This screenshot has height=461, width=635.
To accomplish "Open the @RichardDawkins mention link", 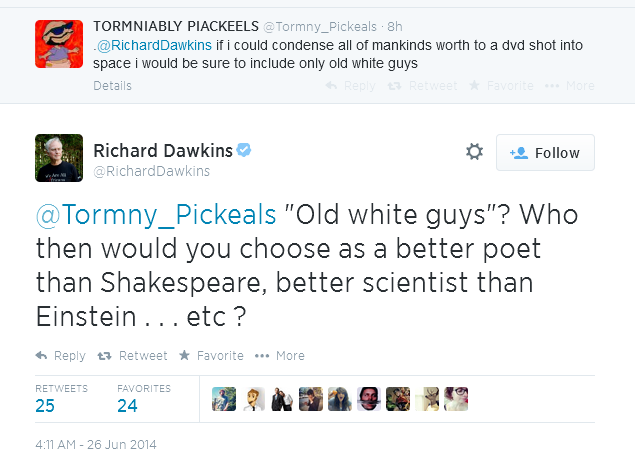I will 154,45.
